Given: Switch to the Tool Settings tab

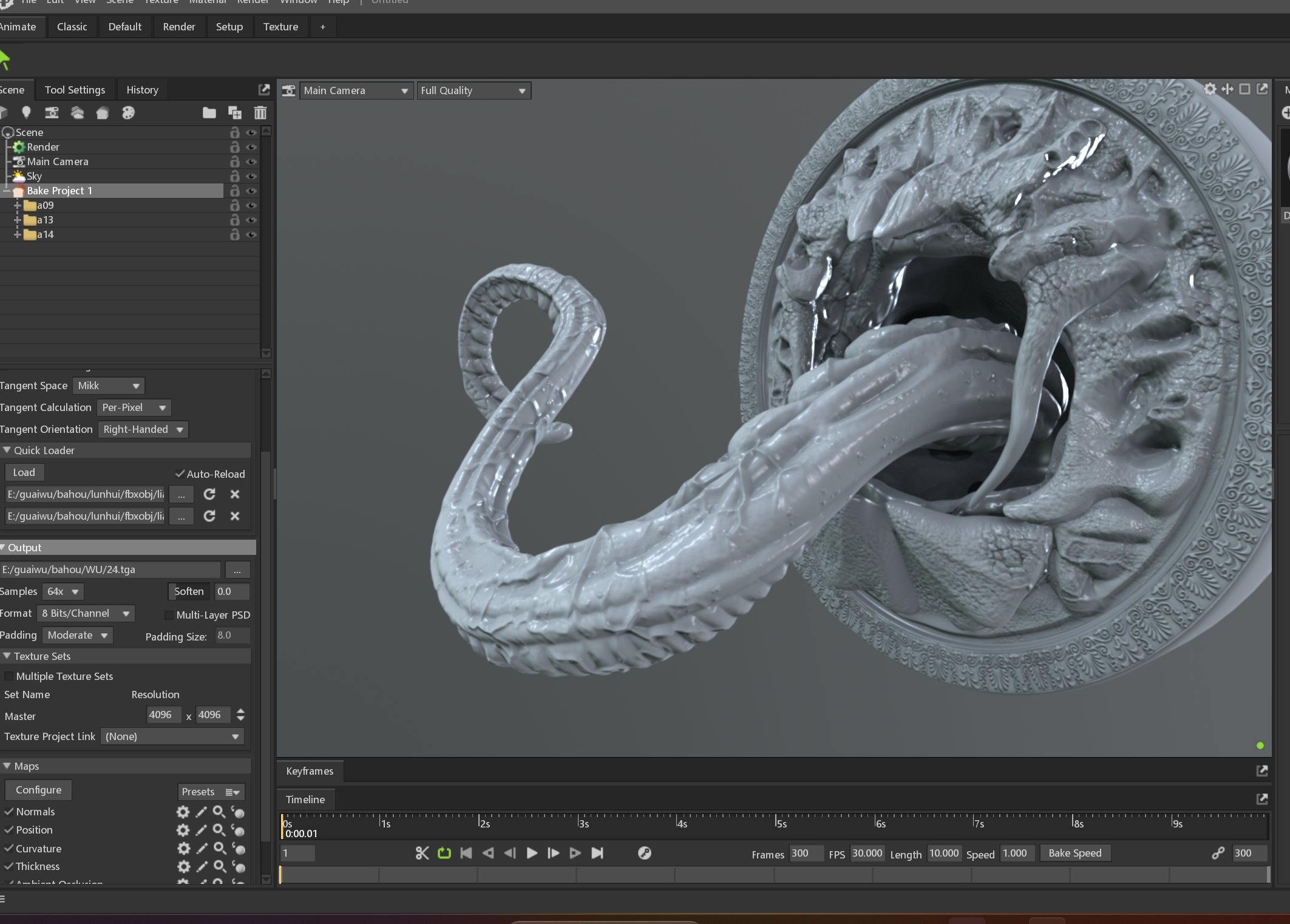Looking at the screenshot, I should click(x=75, y=90).
